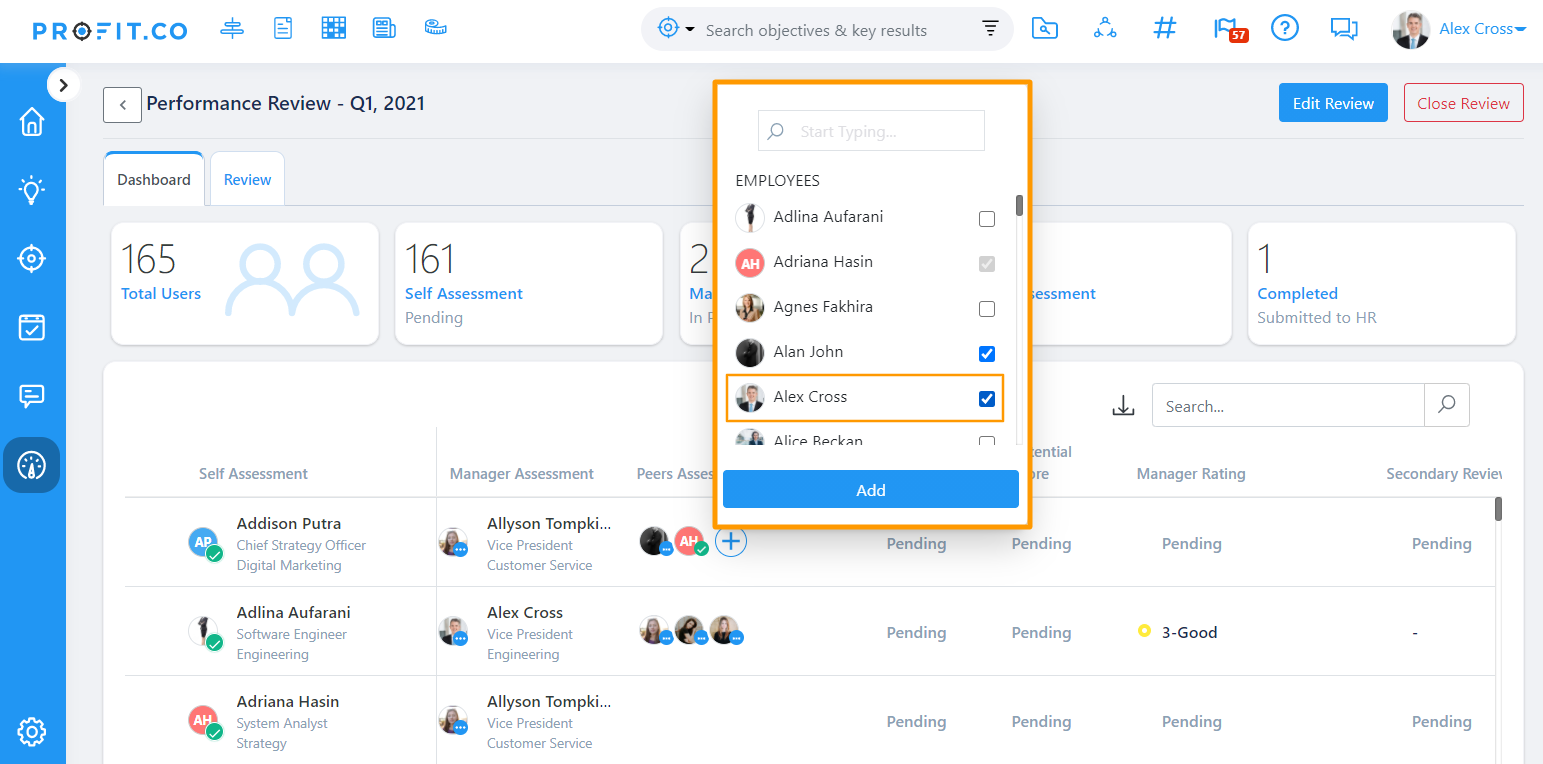Click the profile photo in the top-right header
Image resolution: width=1543 pixels, height=764 pixels.
tap(1411, 30)
